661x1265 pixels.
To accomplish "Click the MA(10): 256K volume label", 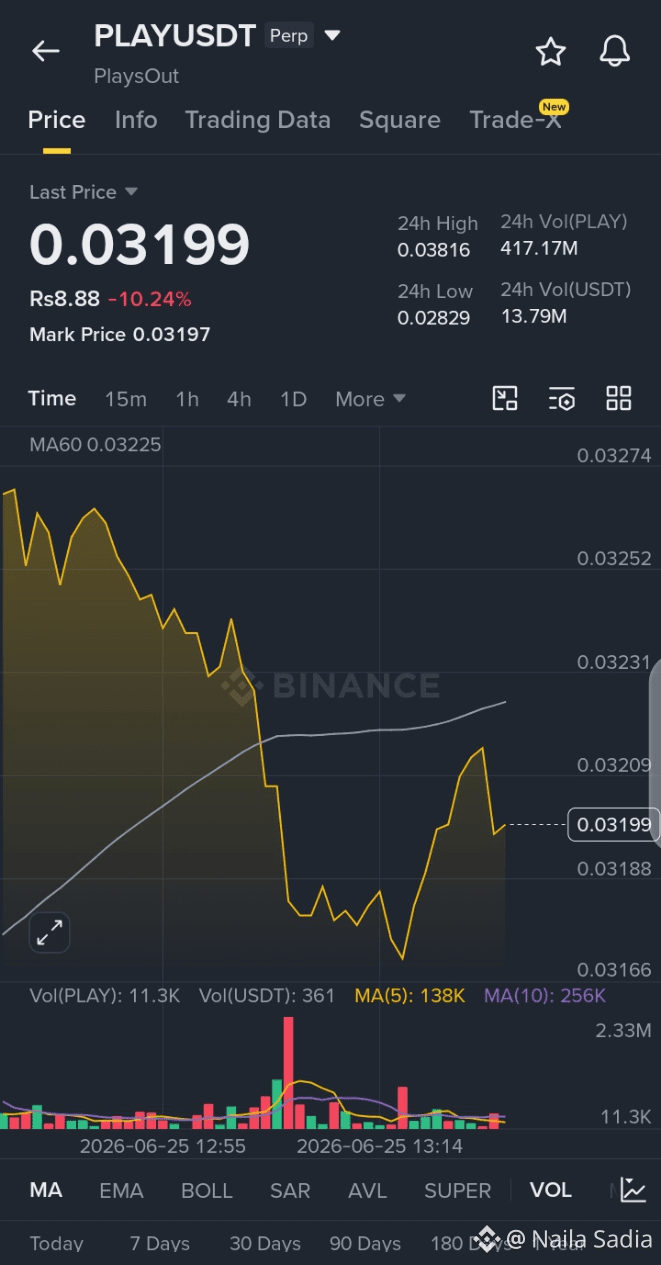I will [545, 995].
